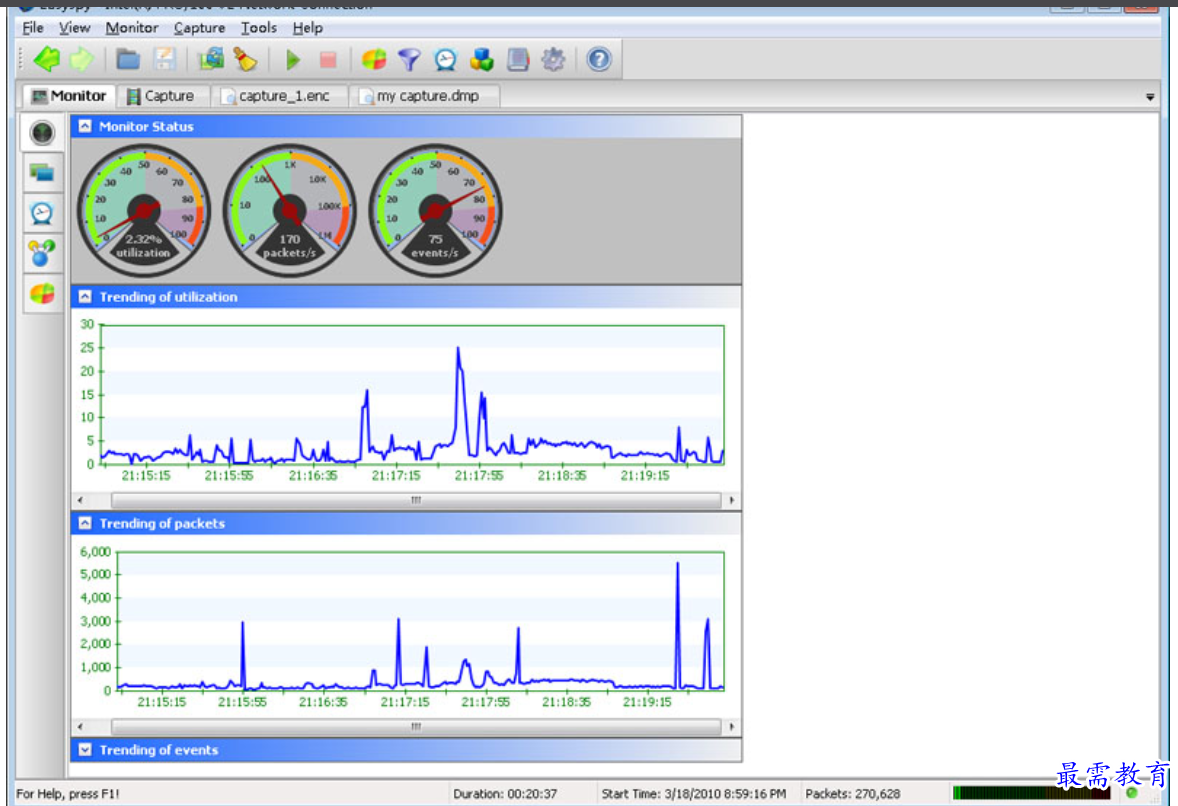Click the funnel filter toolbar icon
Screen dimensions: 1178x806
pos(409,60)
